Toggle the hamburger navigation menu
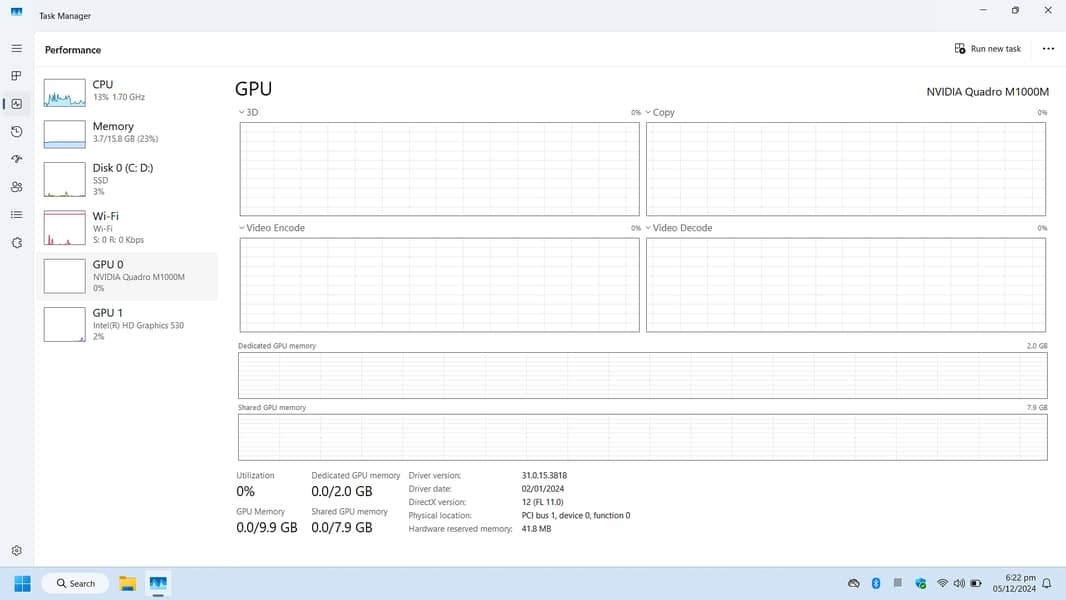Viewport: 1066px width, 600px height. (16, 48)
